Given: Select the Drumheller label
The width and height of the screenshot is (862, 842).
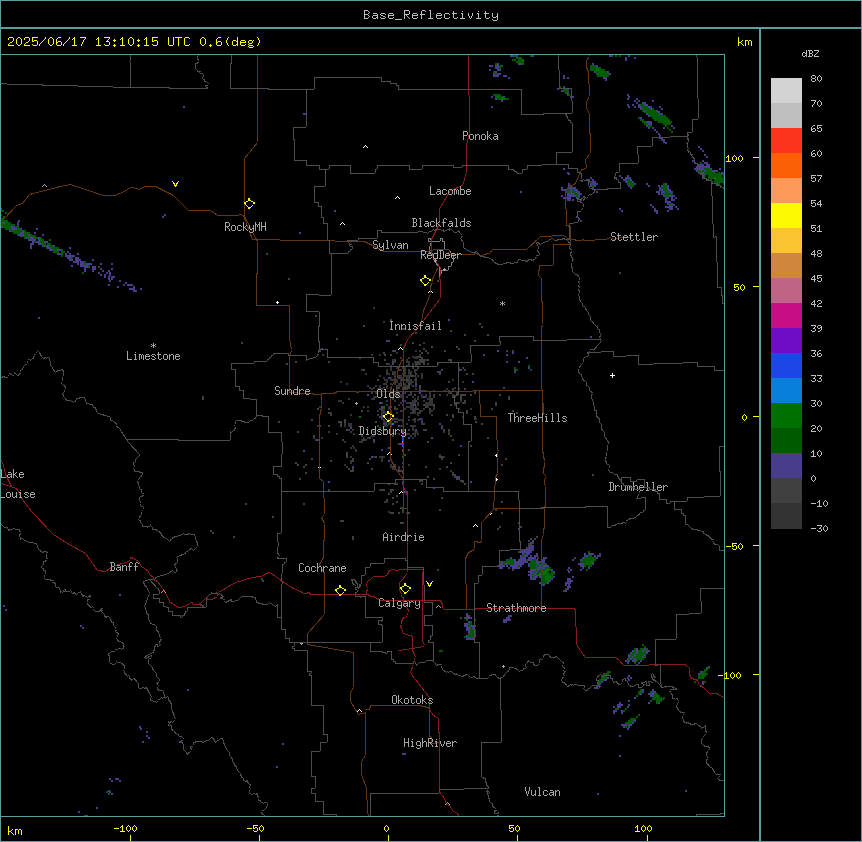Looking at the screenshot, I should (x=638, y=487).
